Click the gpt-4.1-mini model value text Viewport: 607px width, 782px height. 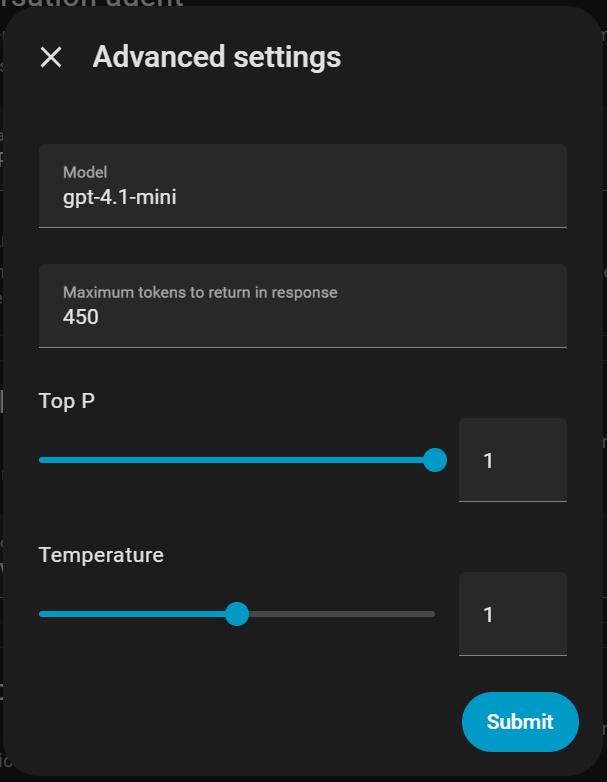tap(120, 197)
